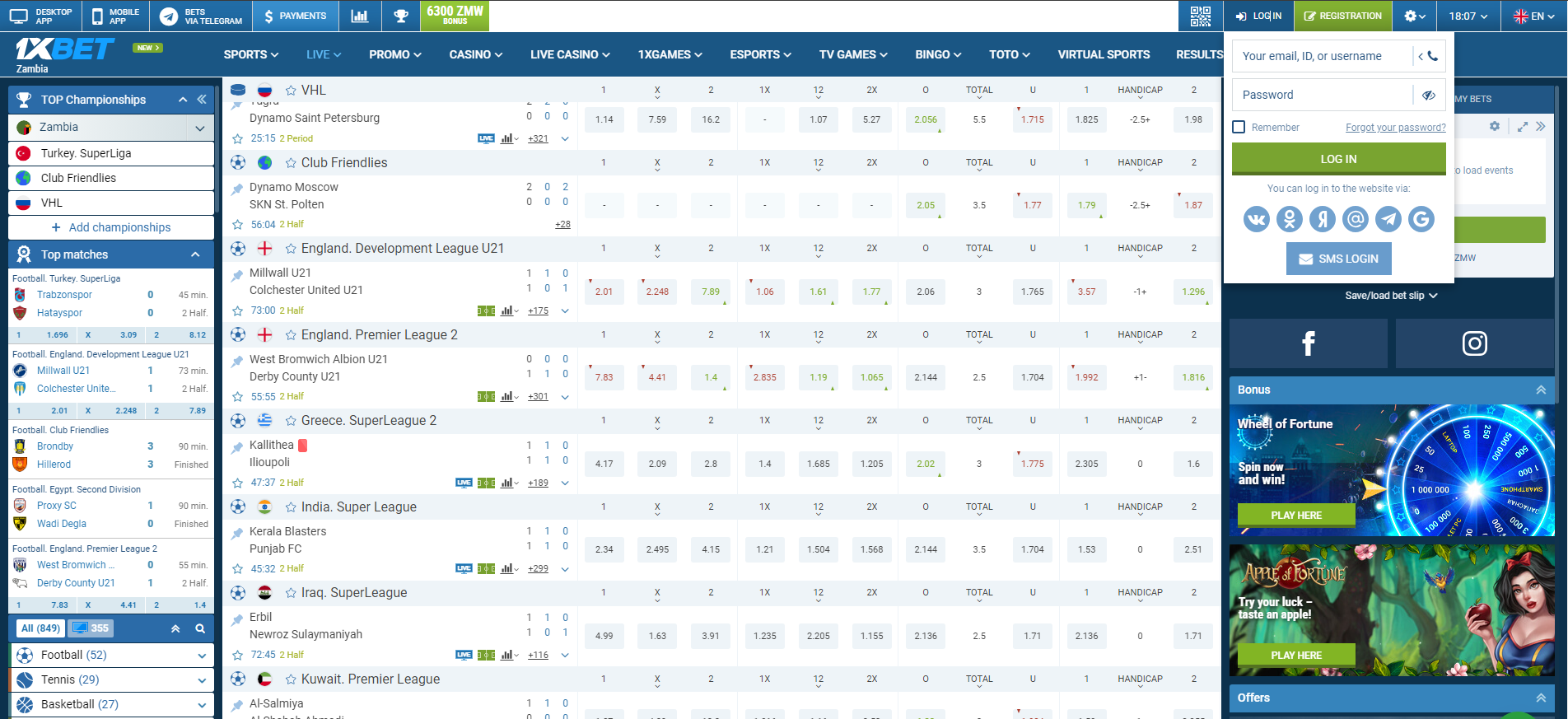Open +321 more markets for Dynamo Saint Petersburg
This screenshot has width=1568, height=719.
538,138
